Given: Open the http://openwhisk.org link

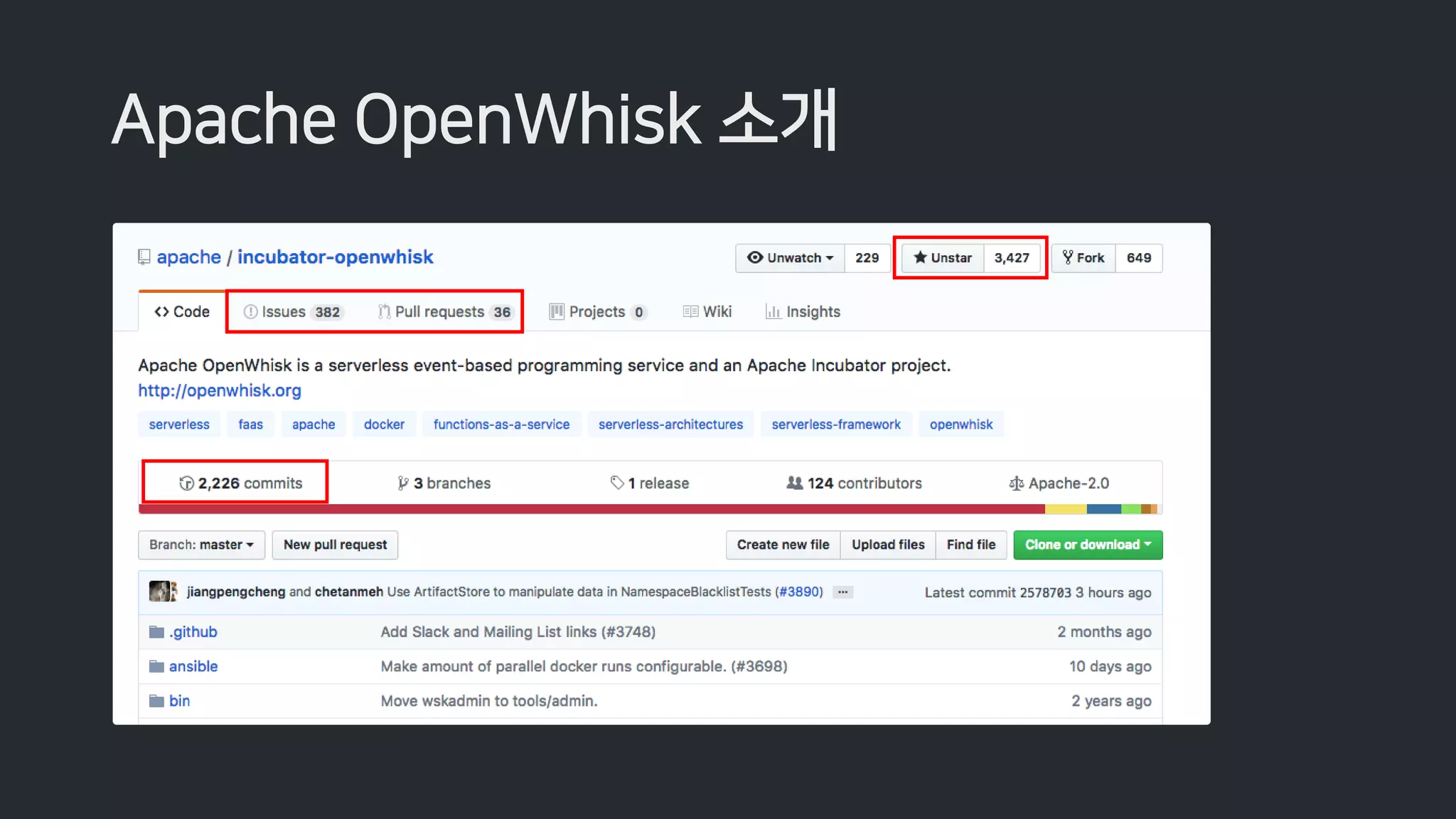Looking at the screenshot, I should coord(220,391).
